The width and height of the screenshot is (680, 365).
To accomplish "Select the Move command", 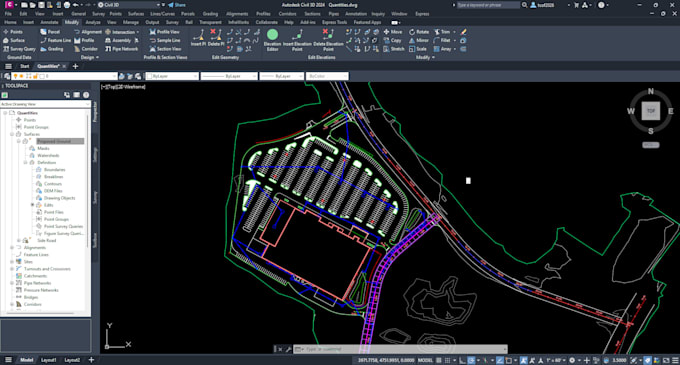I will (x=393, y=32).
